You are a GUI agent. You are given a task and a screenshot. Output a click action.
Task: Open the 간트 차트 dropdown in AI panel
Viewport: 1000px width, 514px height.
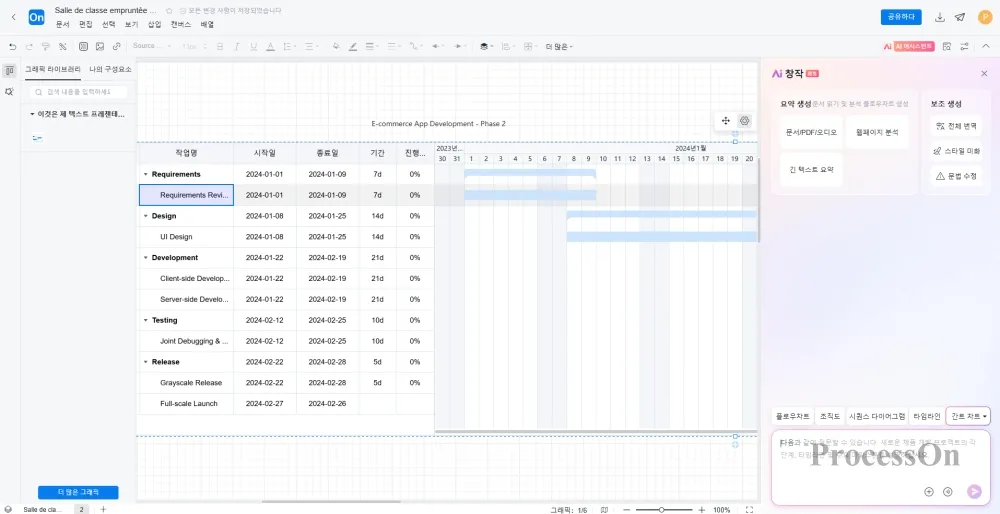[969, 416]
